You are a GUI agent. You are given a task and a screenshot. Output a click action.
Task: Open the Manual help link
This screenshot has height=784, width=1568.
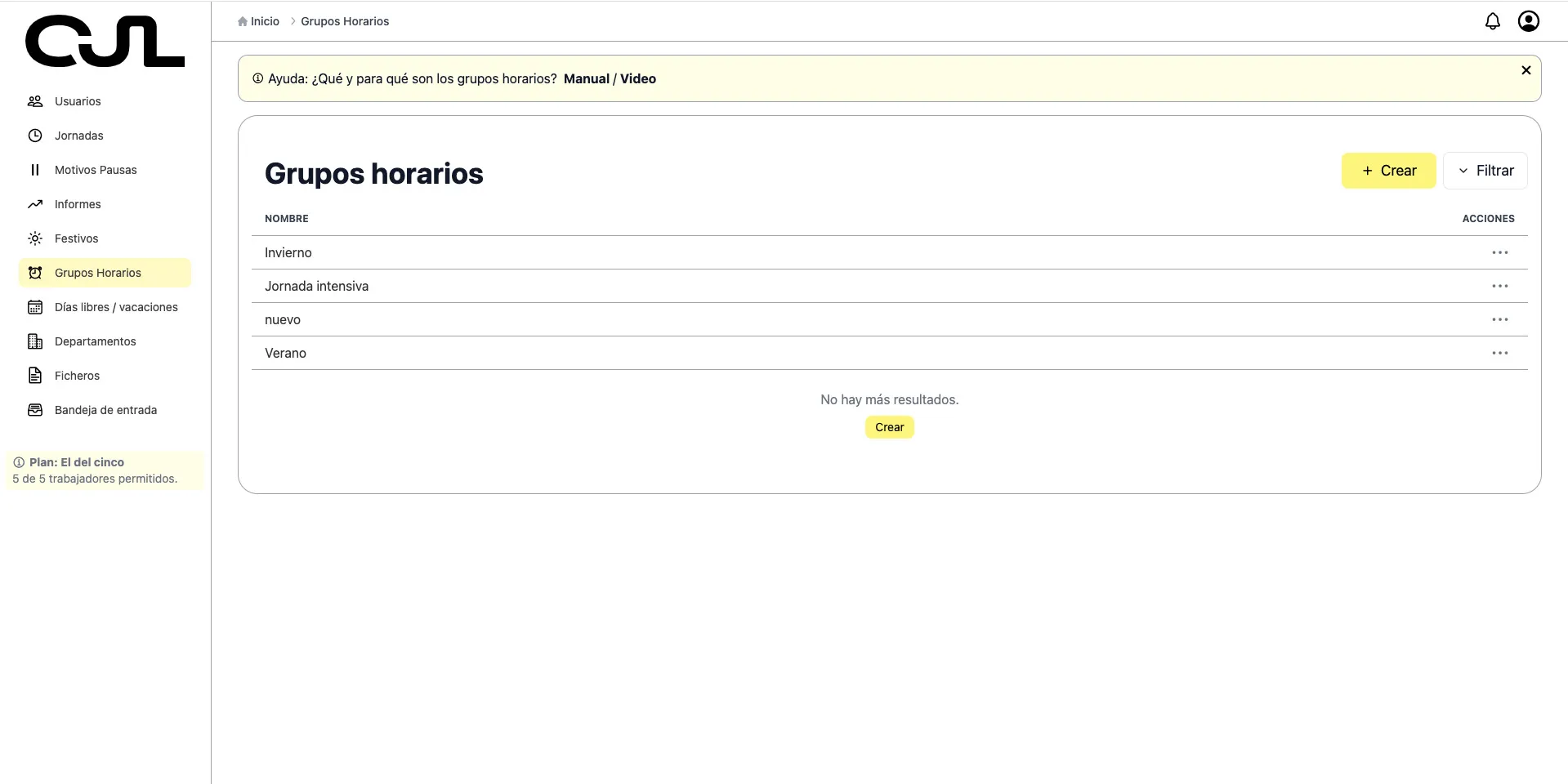pos(586,79)
